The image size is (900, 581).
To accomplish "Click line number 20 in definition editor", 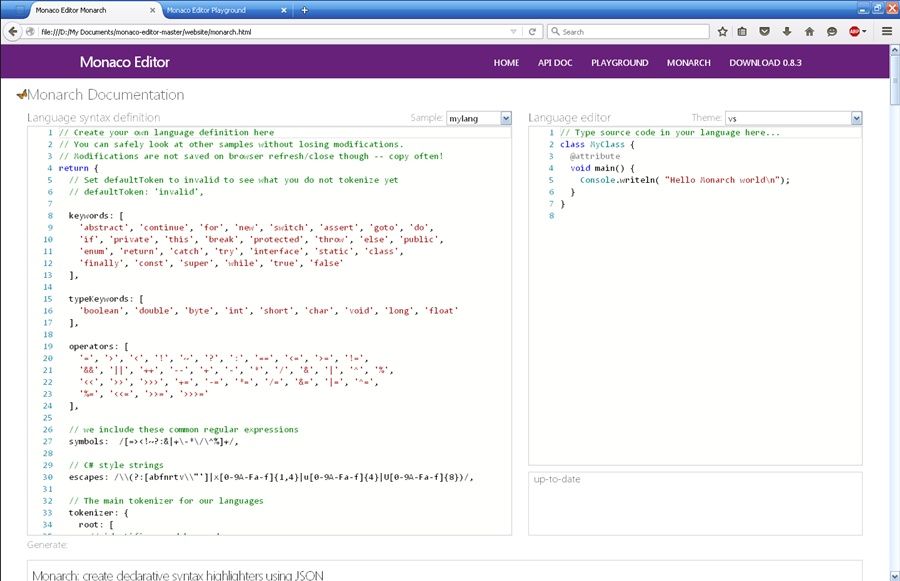I will pos(48,358).
